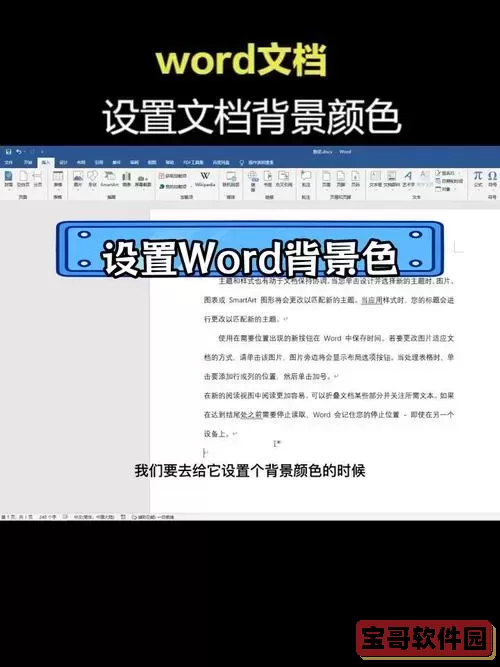The image size is (500, 667).
Task: Insert a SmartArt graphic
Action: [x=110, y=180]
